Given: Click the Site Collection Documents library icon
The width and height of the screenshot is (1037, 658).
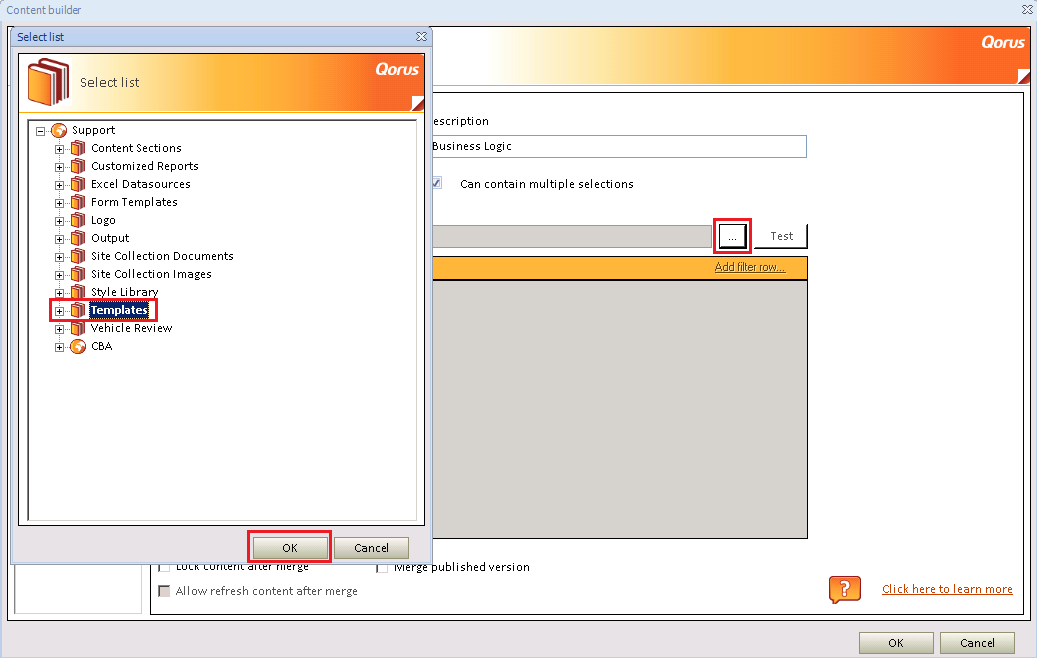Looking at the screenshot, I should tap(78, 256).
